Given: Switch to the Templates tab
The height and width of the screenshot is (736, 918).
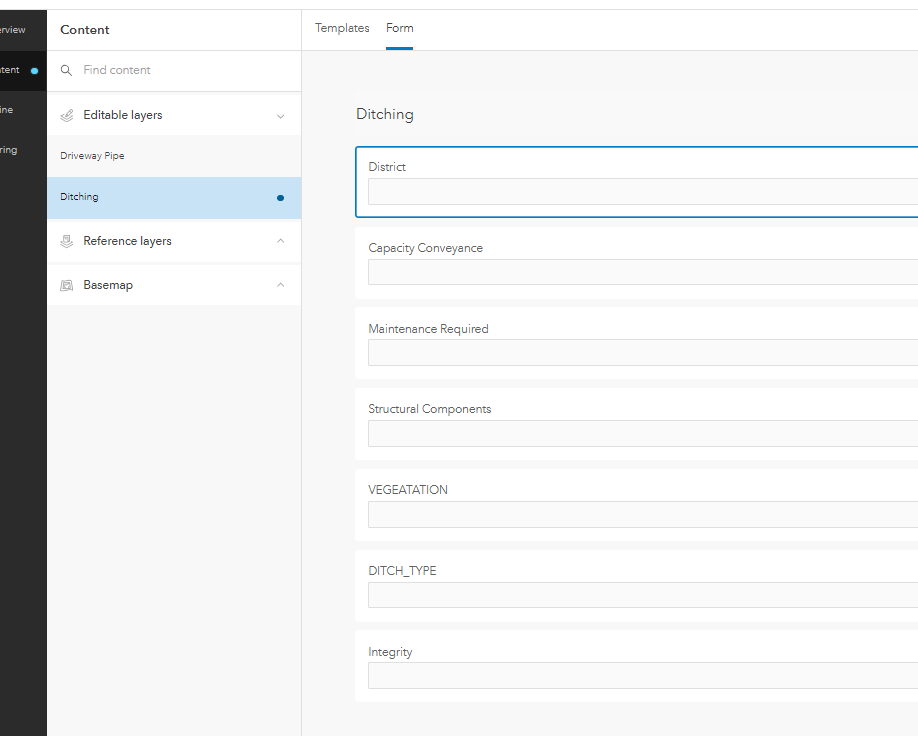Looking at the screenshot, I should pyautogui.click(x=342, y=28).
